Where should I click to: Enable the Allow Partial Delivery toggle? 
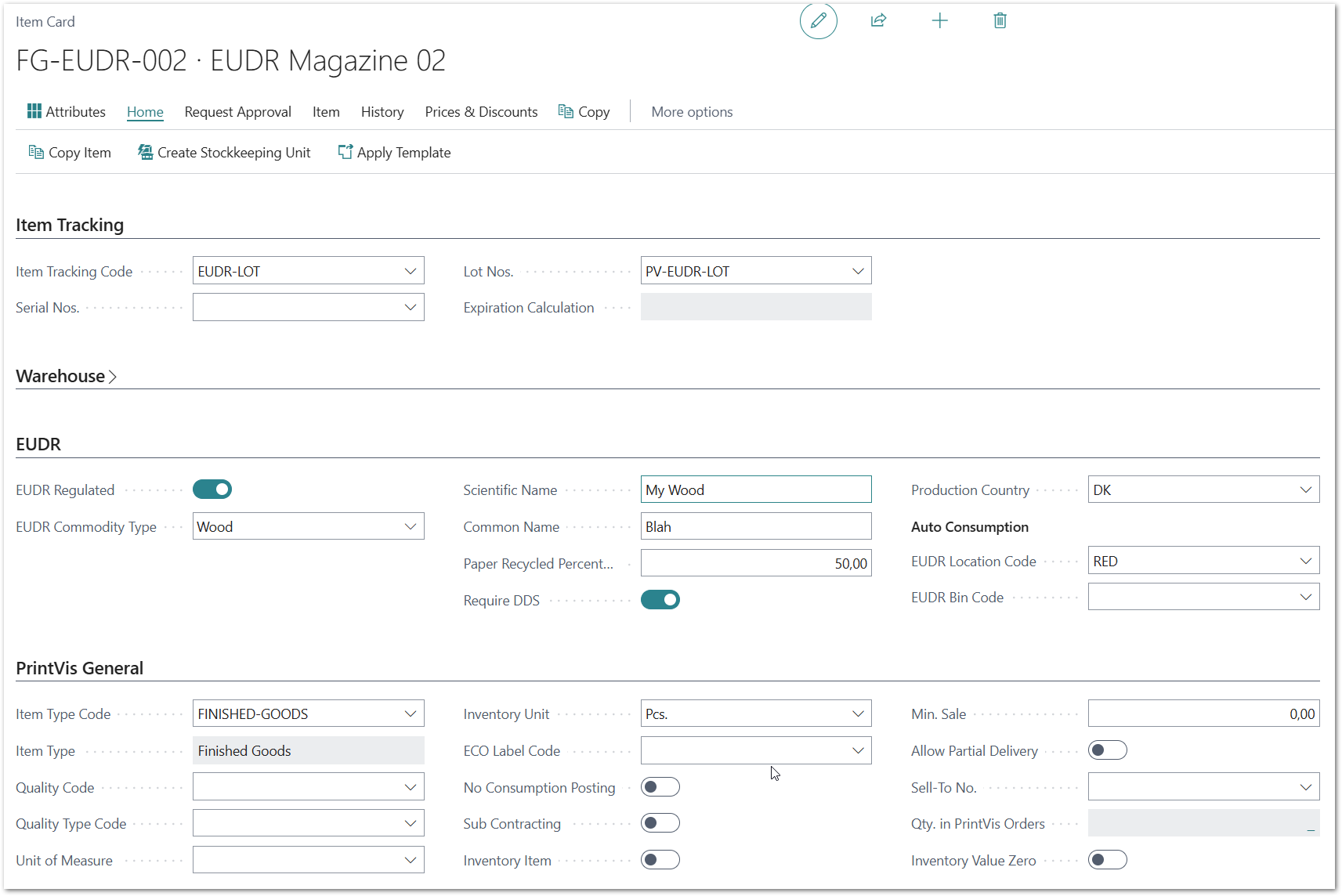click(x=1107, y=750)
